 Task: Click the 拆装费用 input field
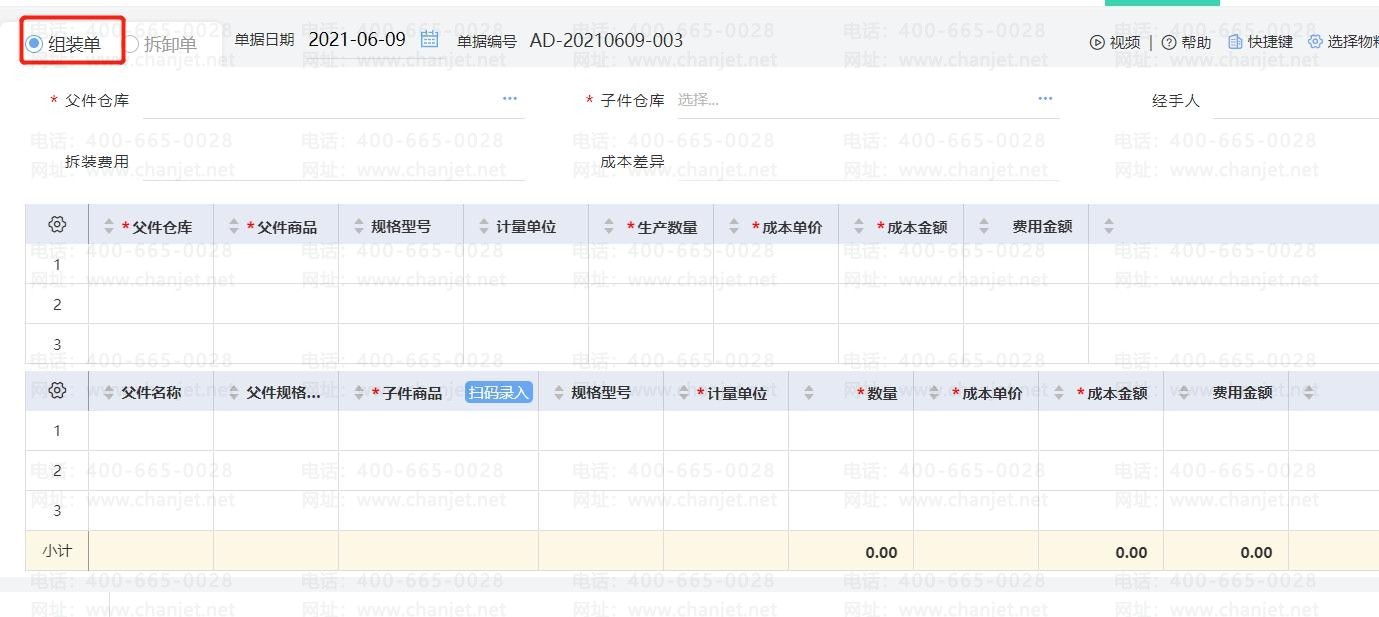(333, 162)
